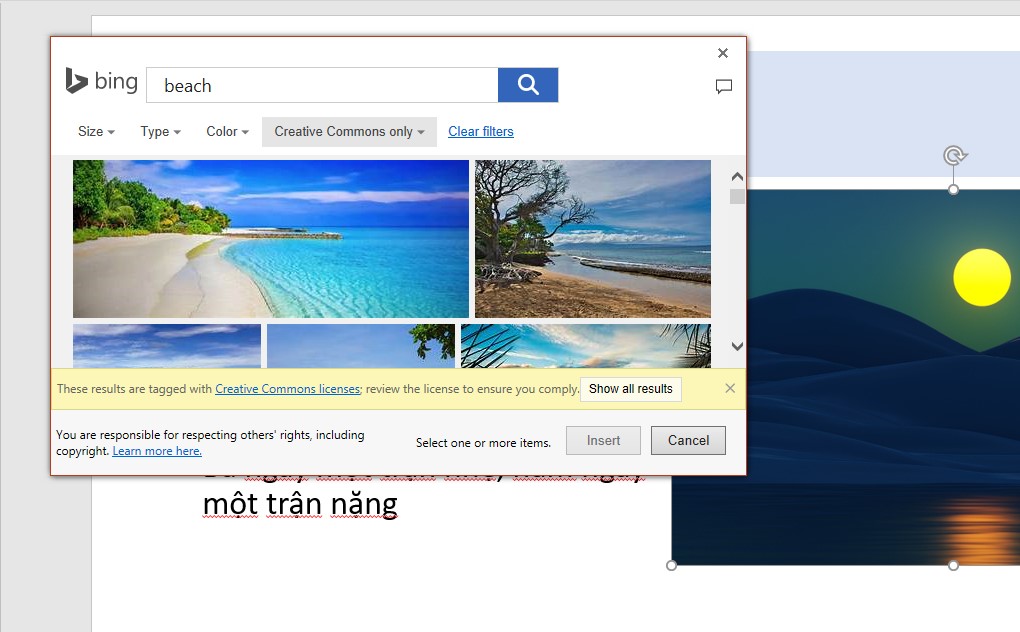1020x632 pixels.
Task: Click the Cancel button
Action: pos(688,440)
